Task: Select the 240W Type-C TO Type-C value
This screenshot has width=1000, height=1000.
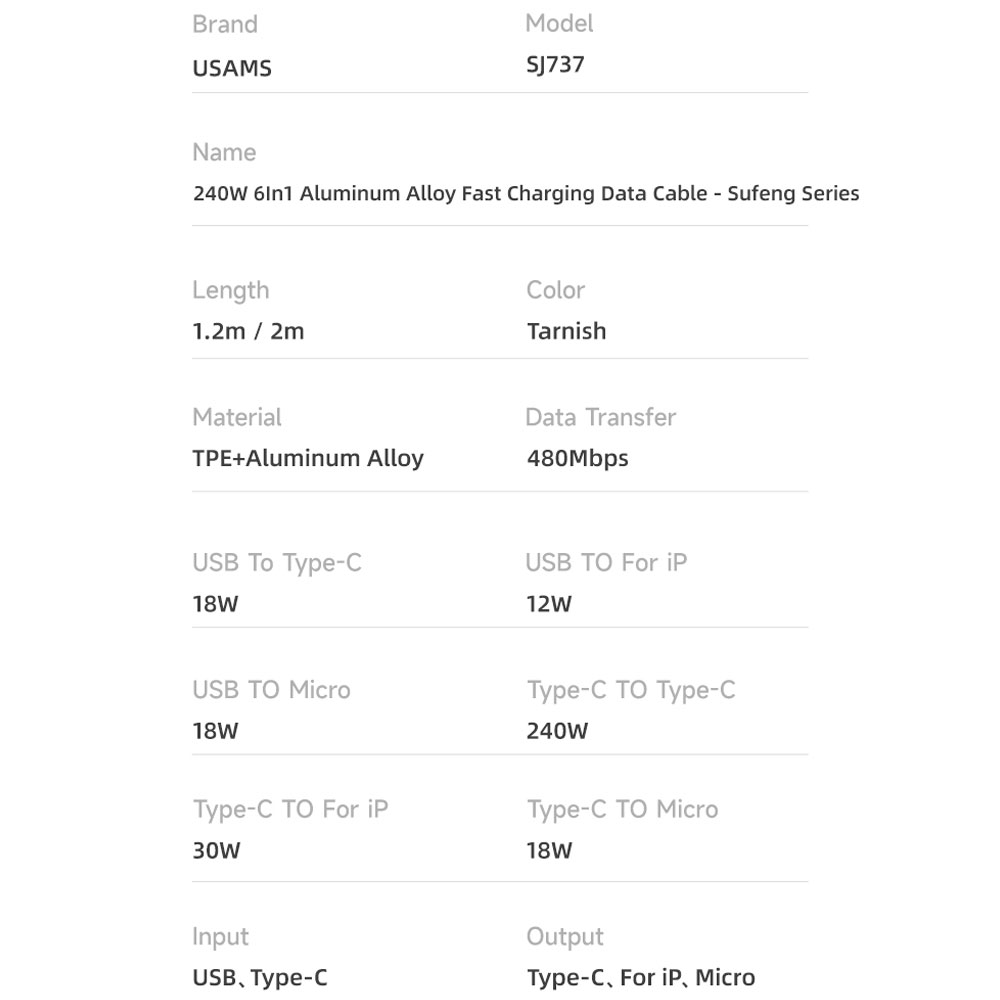Action: 557,731
